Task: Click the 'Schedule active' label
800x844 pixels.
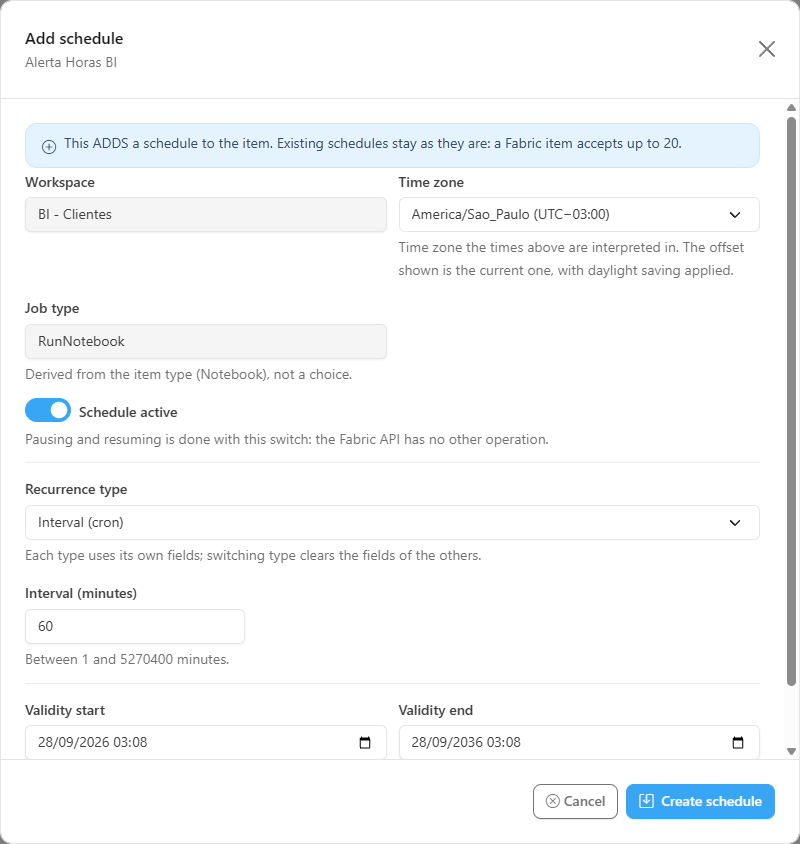Action: tap(128, 412)
